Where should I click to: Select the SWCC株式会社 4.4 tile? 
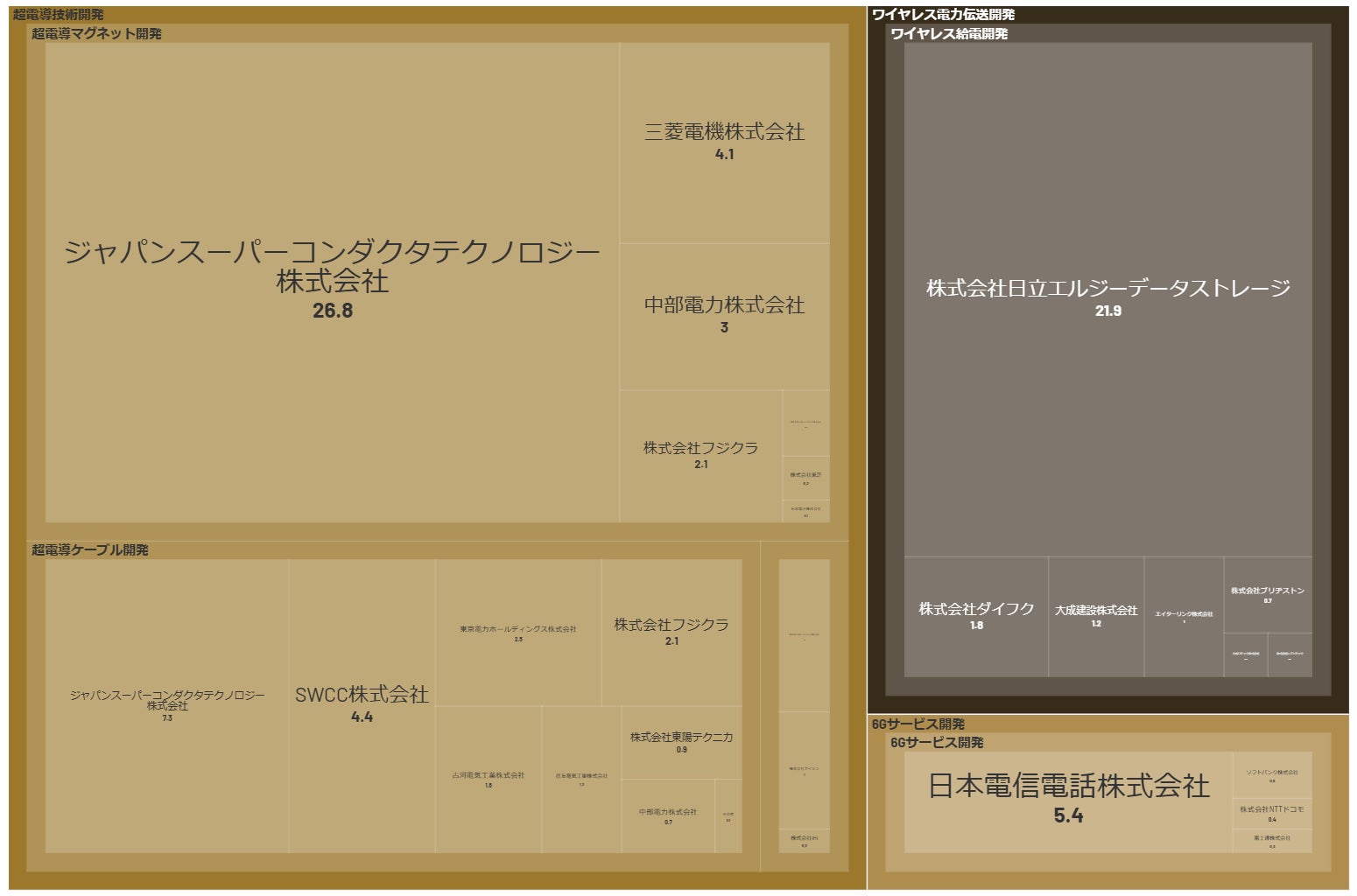point(362,705)
